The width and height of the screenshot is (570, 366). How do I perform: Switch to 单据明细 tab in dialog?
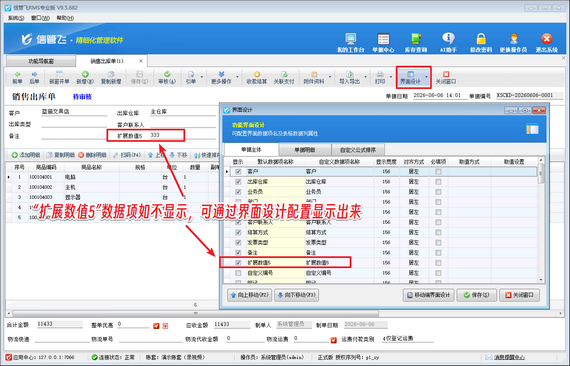pos(305,150)
